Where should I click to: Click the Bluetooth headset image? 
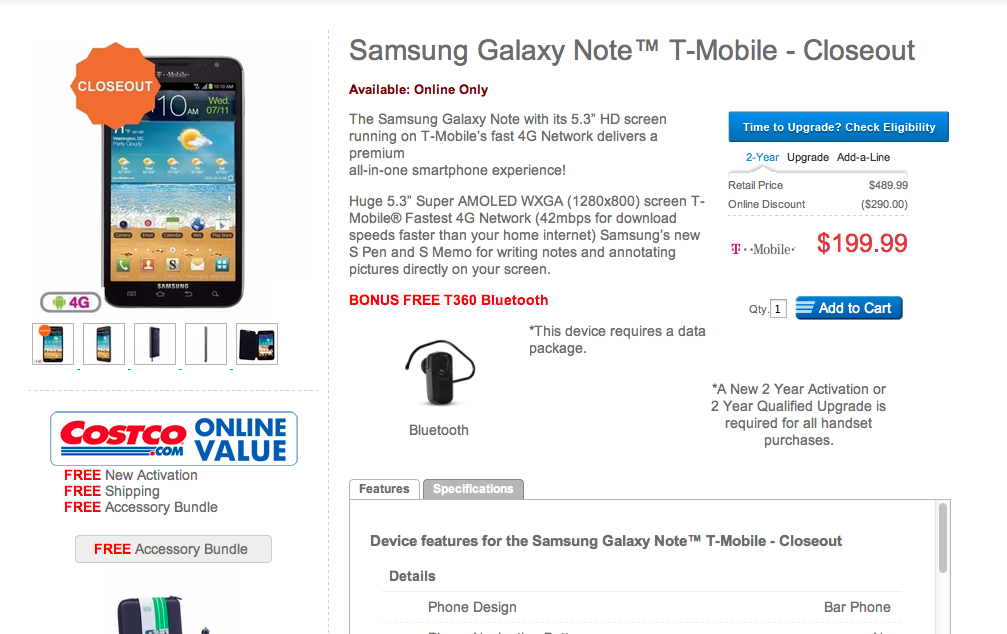coord(438,371)
